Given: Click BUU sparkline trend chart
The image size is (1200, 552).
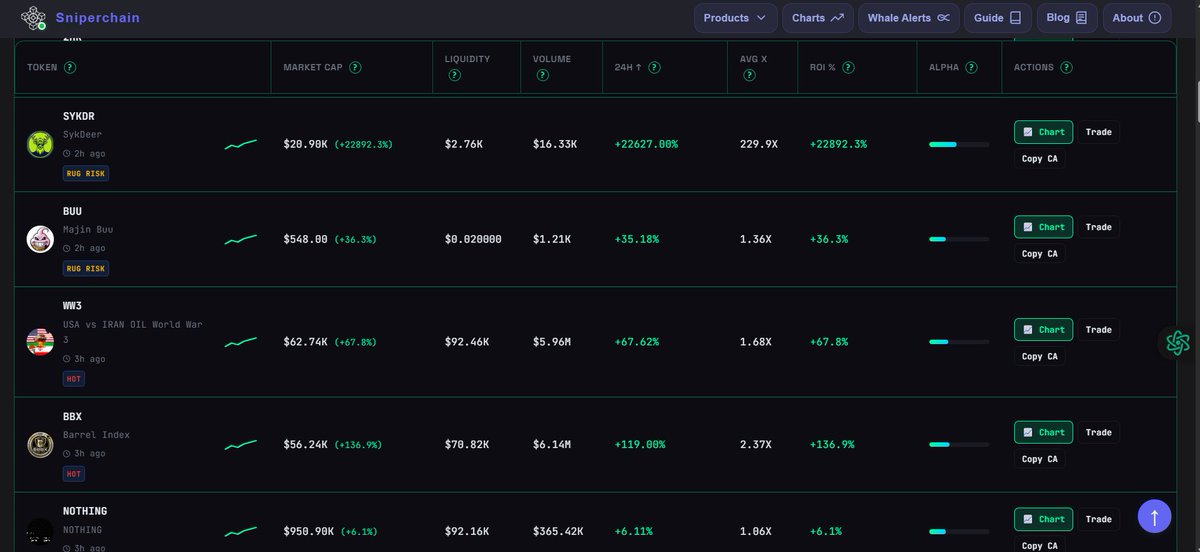Looking at the screenshot, I should click(241, 240).
